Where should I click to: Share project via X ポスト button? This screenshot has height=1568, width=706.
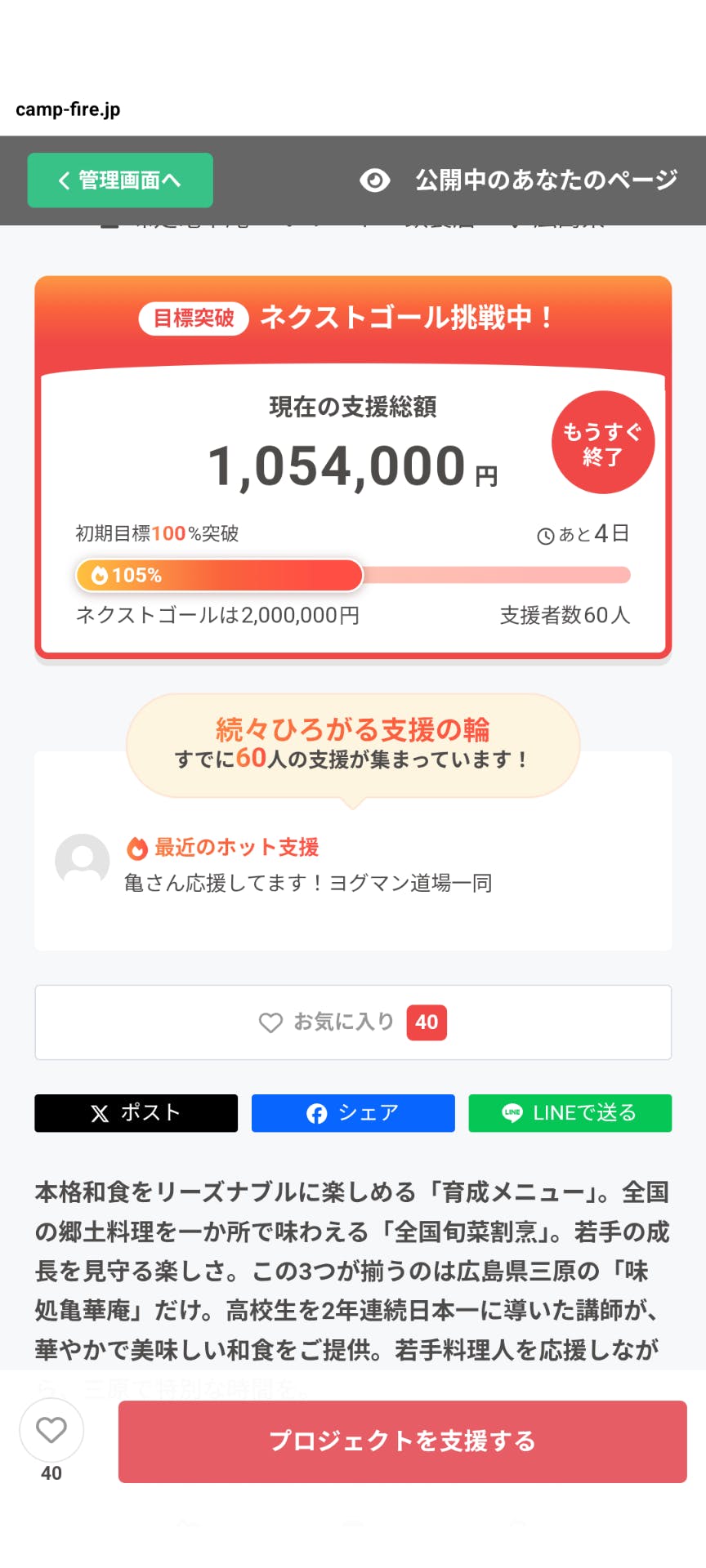(136, 1113)
